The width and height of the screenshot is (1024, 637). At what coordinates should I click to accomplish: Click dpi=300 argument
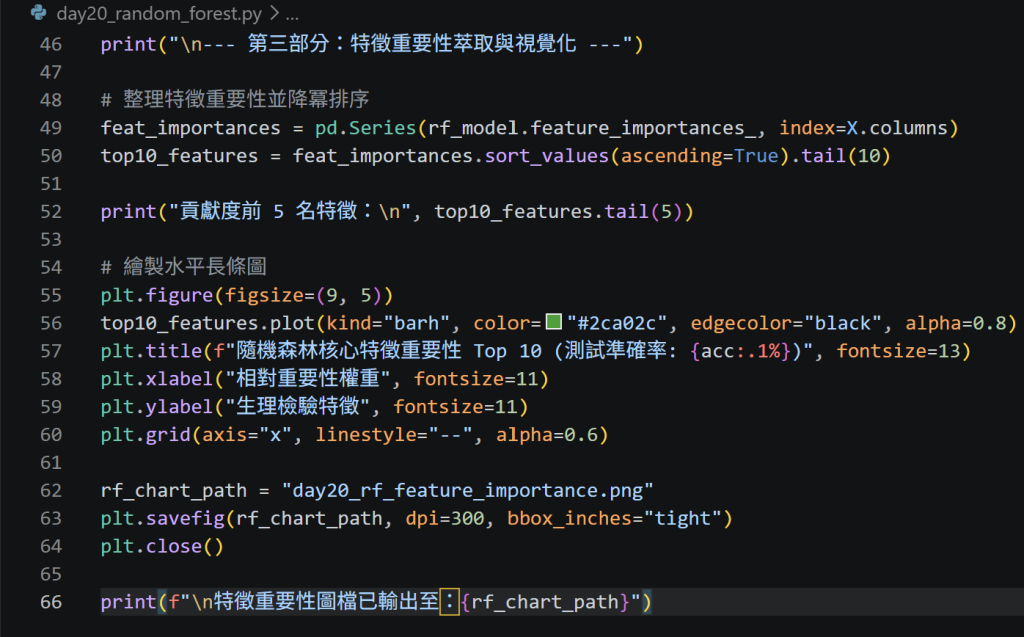point(445,519)
